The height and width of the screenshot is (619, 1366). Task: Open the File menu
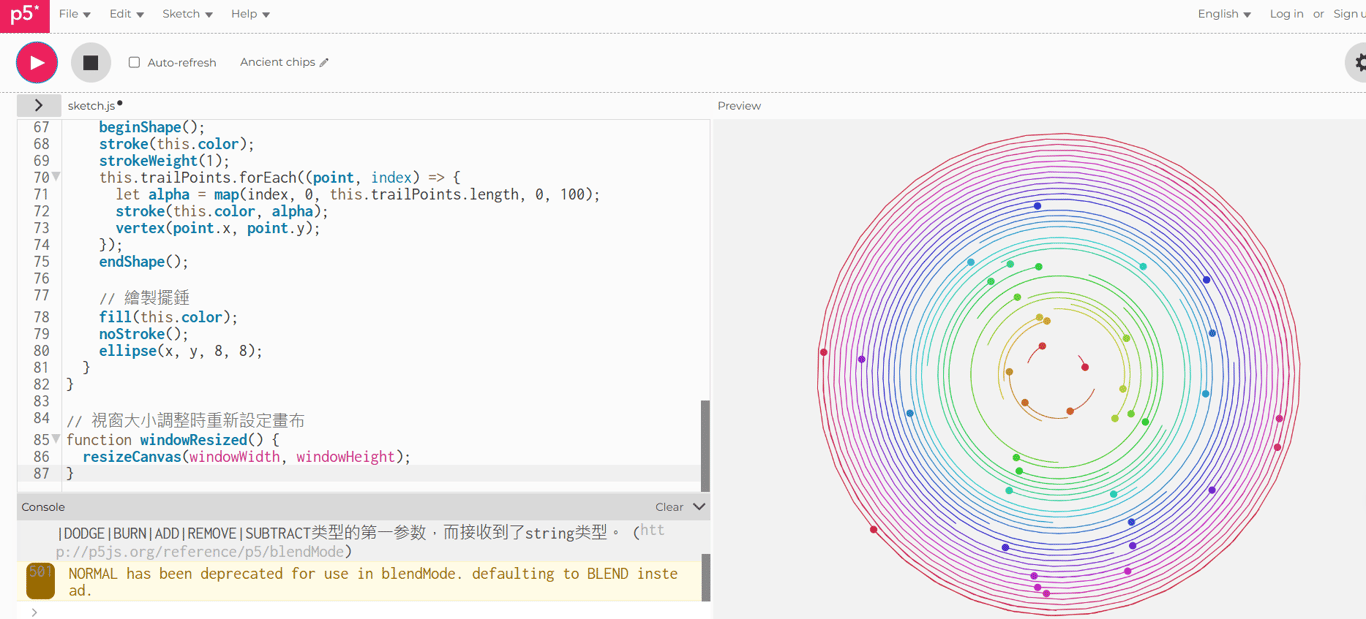coord(75,14)
